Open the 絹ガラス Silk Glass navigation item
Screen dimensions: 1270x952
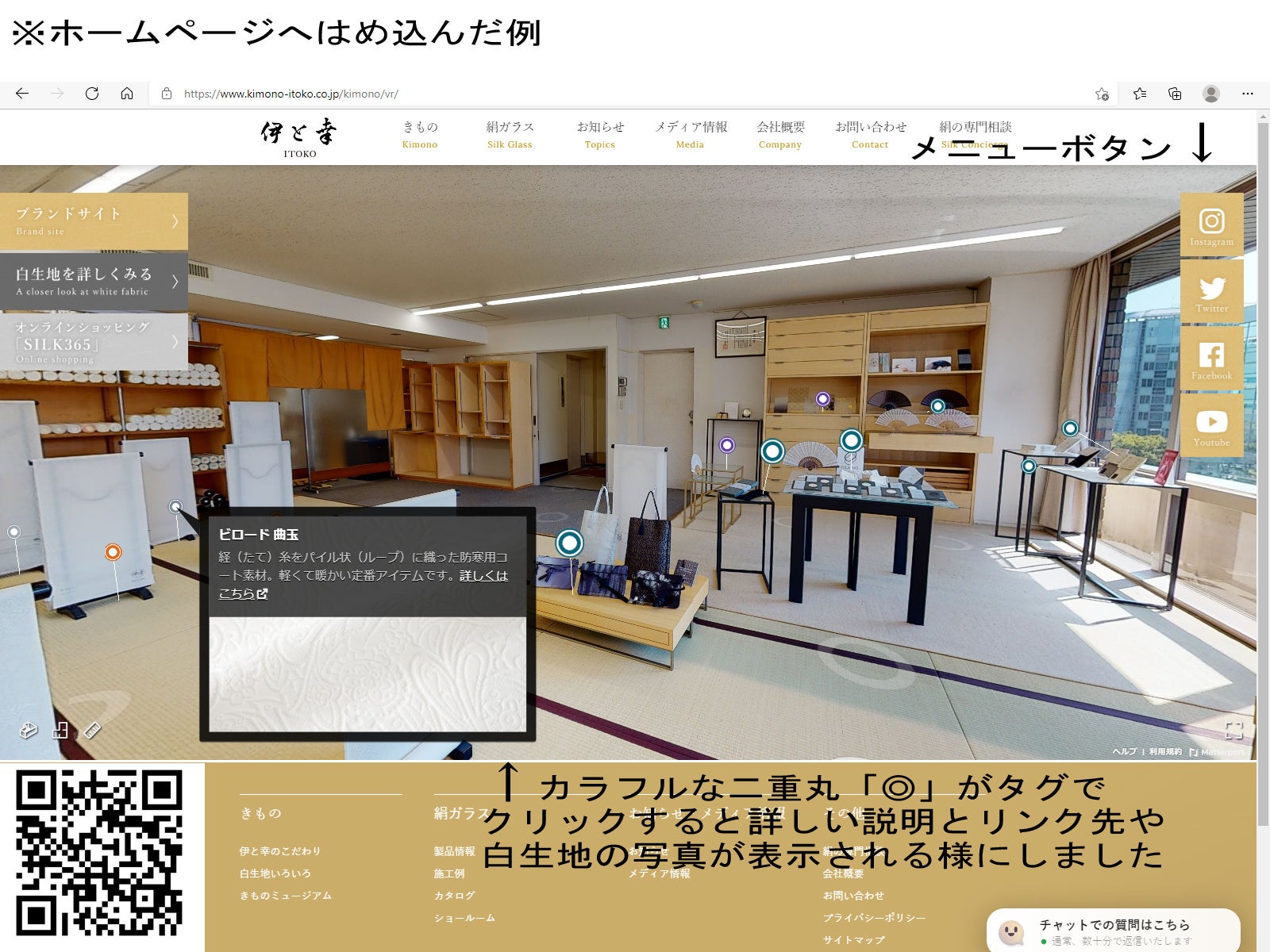click(x=510, y=134)
